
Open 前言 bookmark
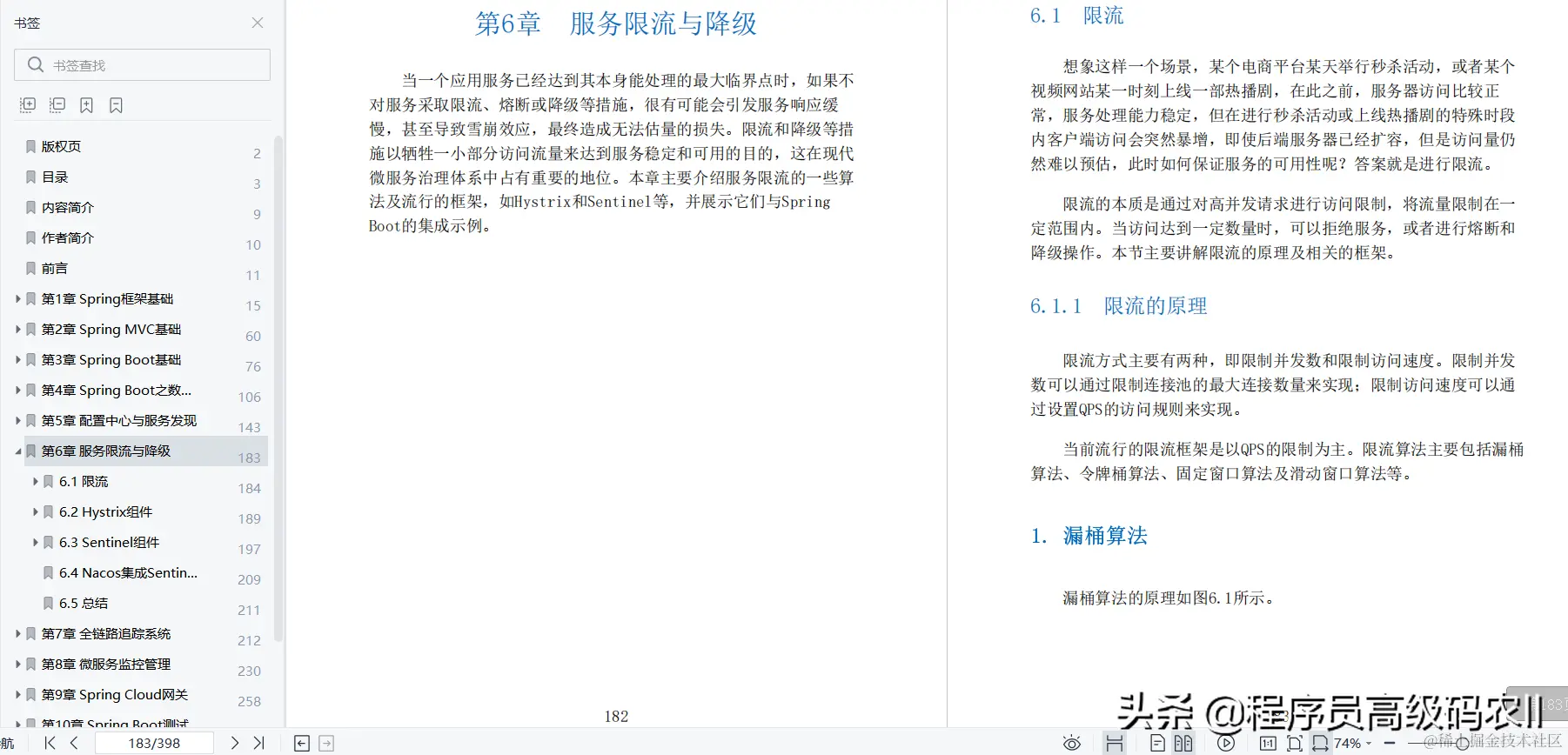coord(55,268)
